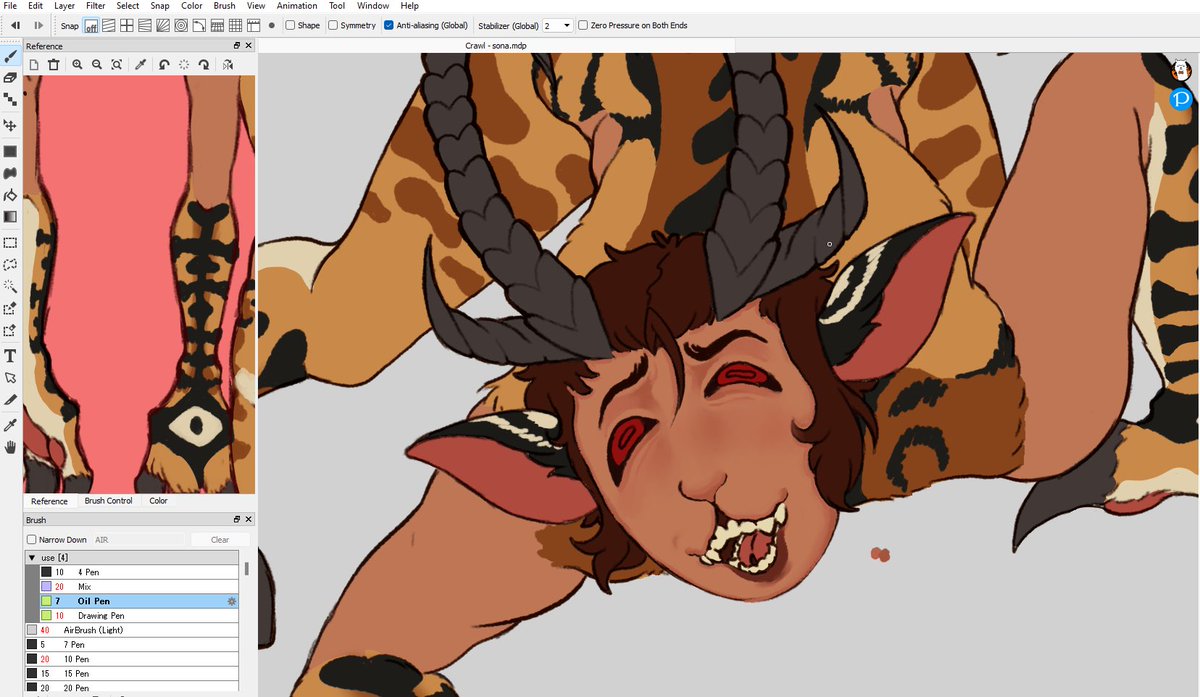Screen dimensions: 1200x697
Task: Rotate reference image right
Action: click(204, 64)
